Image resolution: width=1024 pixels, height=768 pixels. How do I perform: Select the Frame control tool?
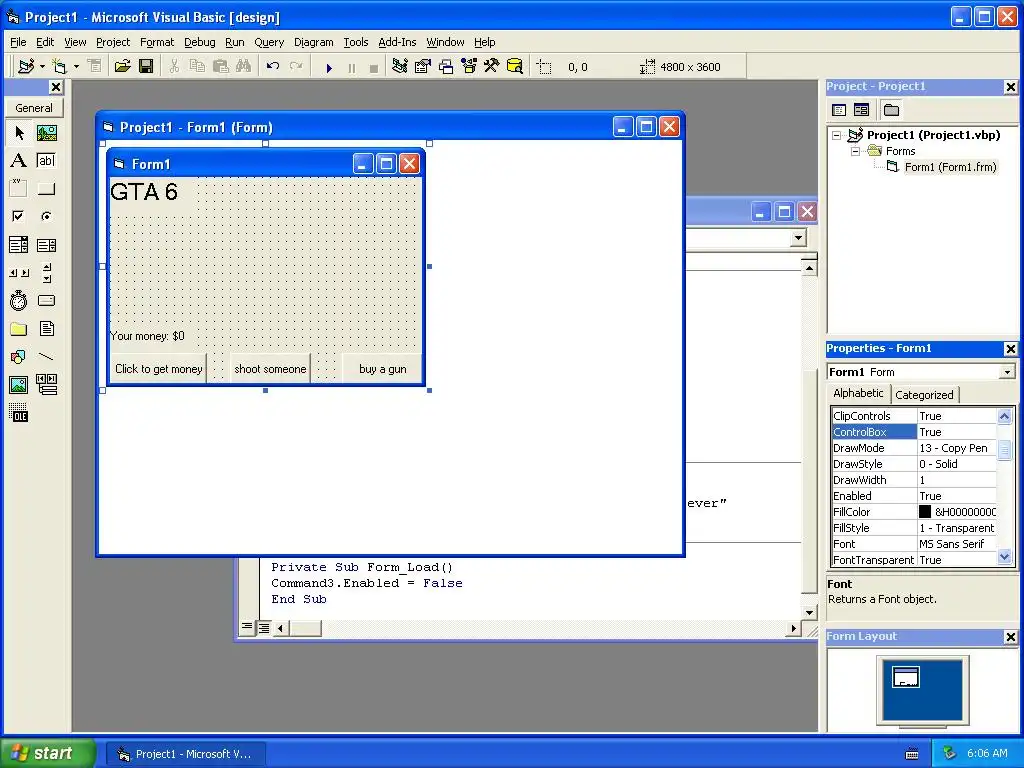[x=19, y=189]
